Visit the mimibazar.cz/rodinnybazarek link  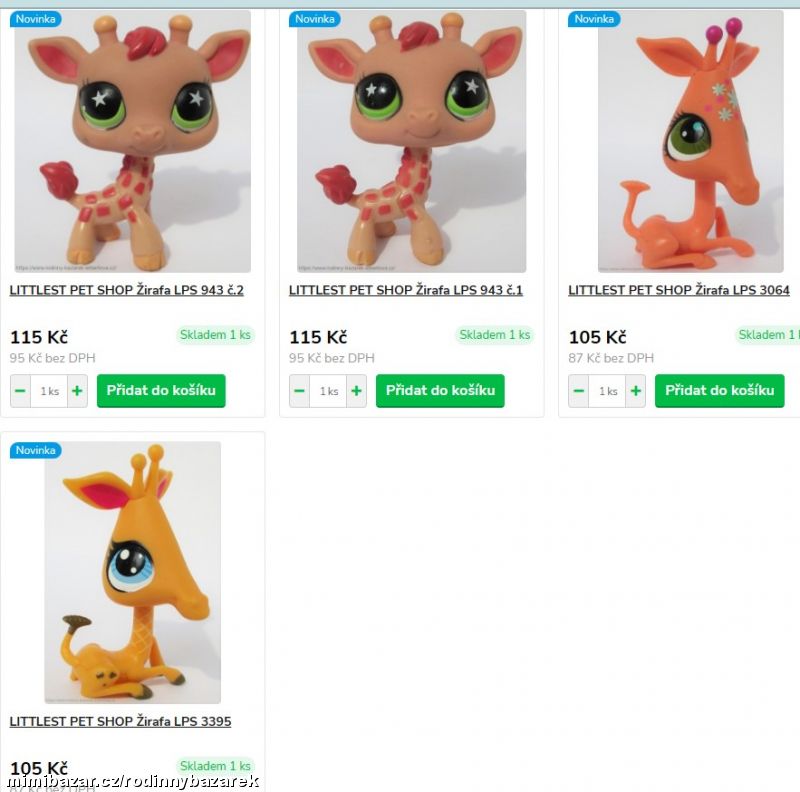(130, 782)
